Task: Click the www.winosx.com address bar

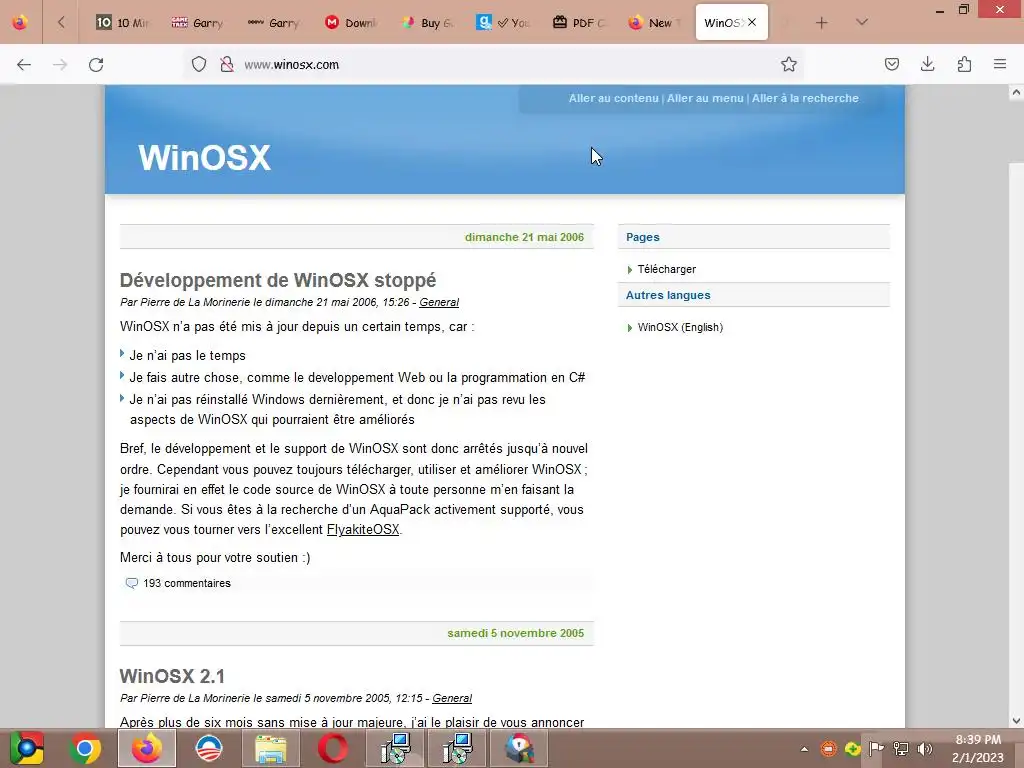Action: [x=496, y=65]
